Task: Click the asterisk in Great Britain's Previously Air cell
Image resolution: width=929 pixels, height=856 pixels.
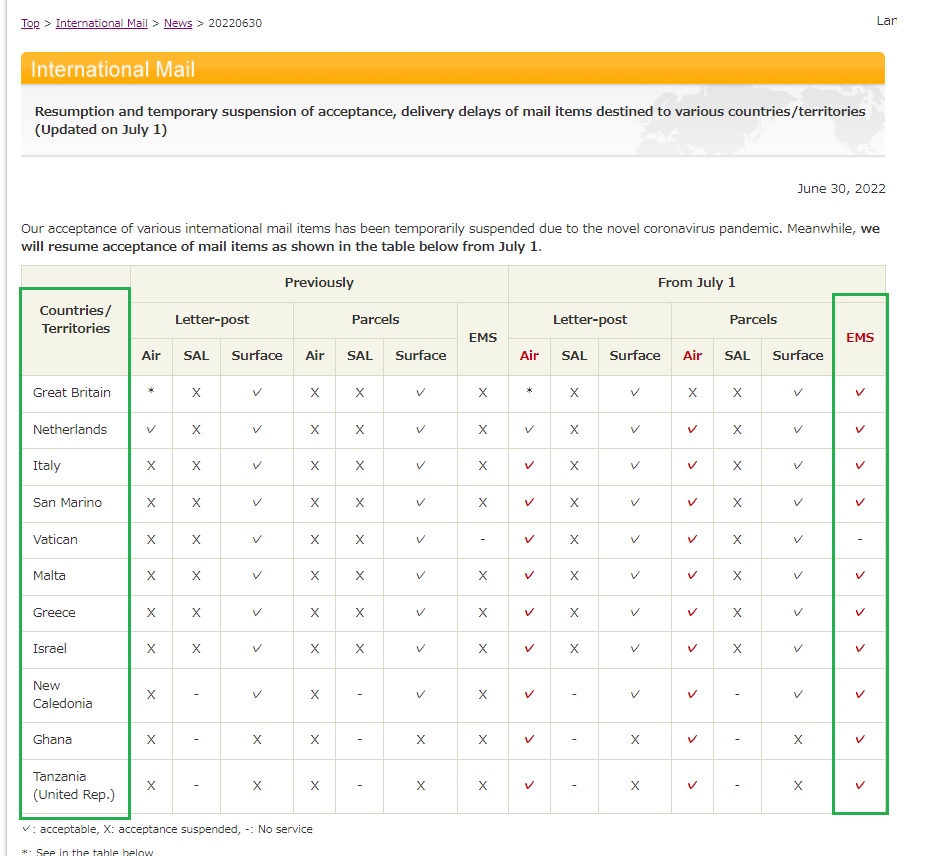Action: [x=151, y=393]
